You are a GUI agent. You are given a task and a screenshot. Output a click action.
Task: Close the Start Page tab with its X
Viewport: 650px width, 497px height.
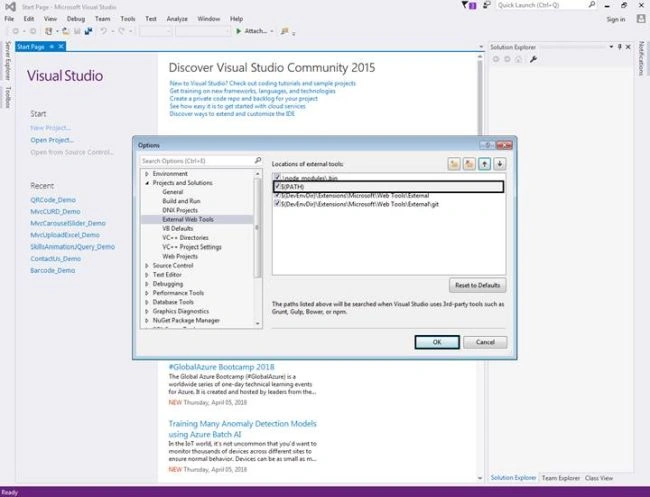61,46
